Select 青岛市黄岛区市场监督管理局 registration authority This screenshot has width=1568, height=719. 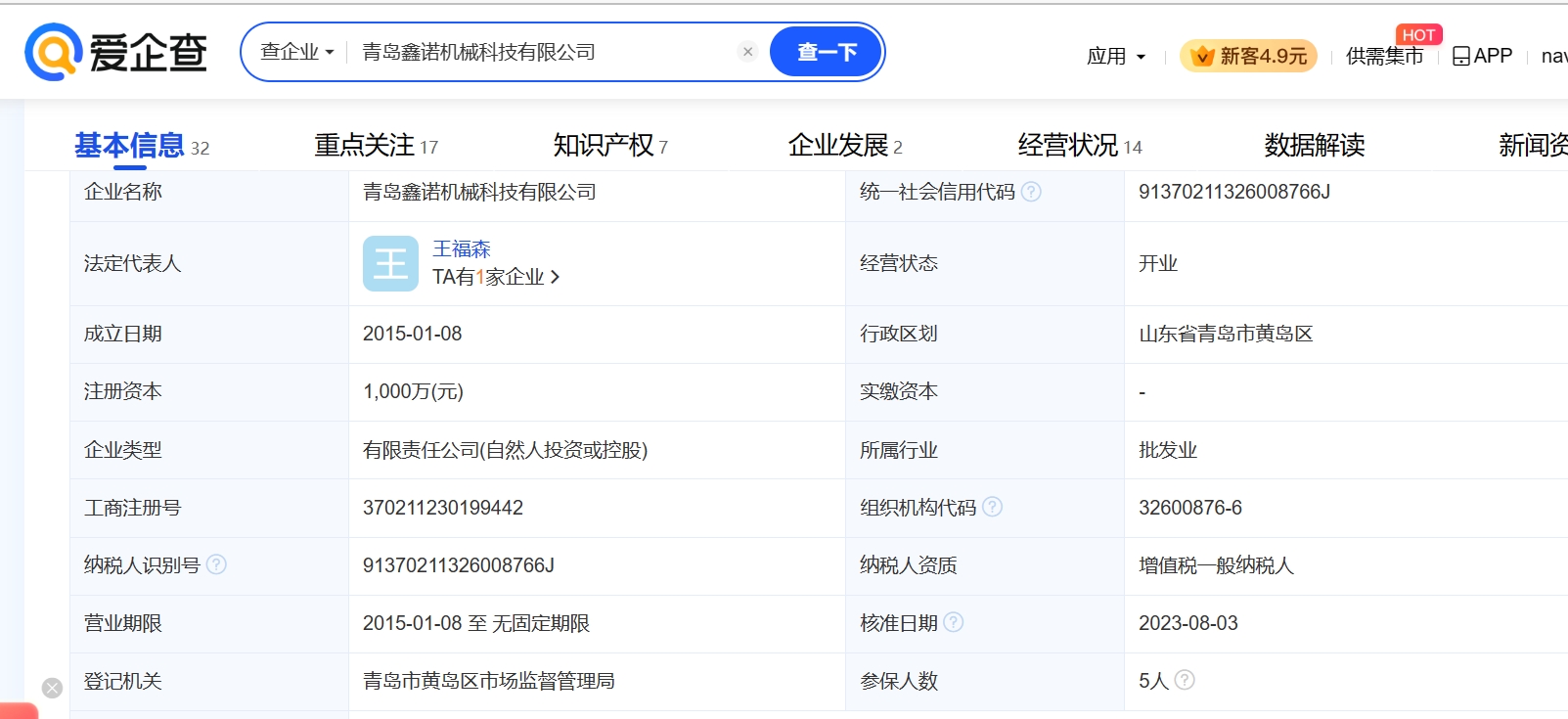[489, 681]
